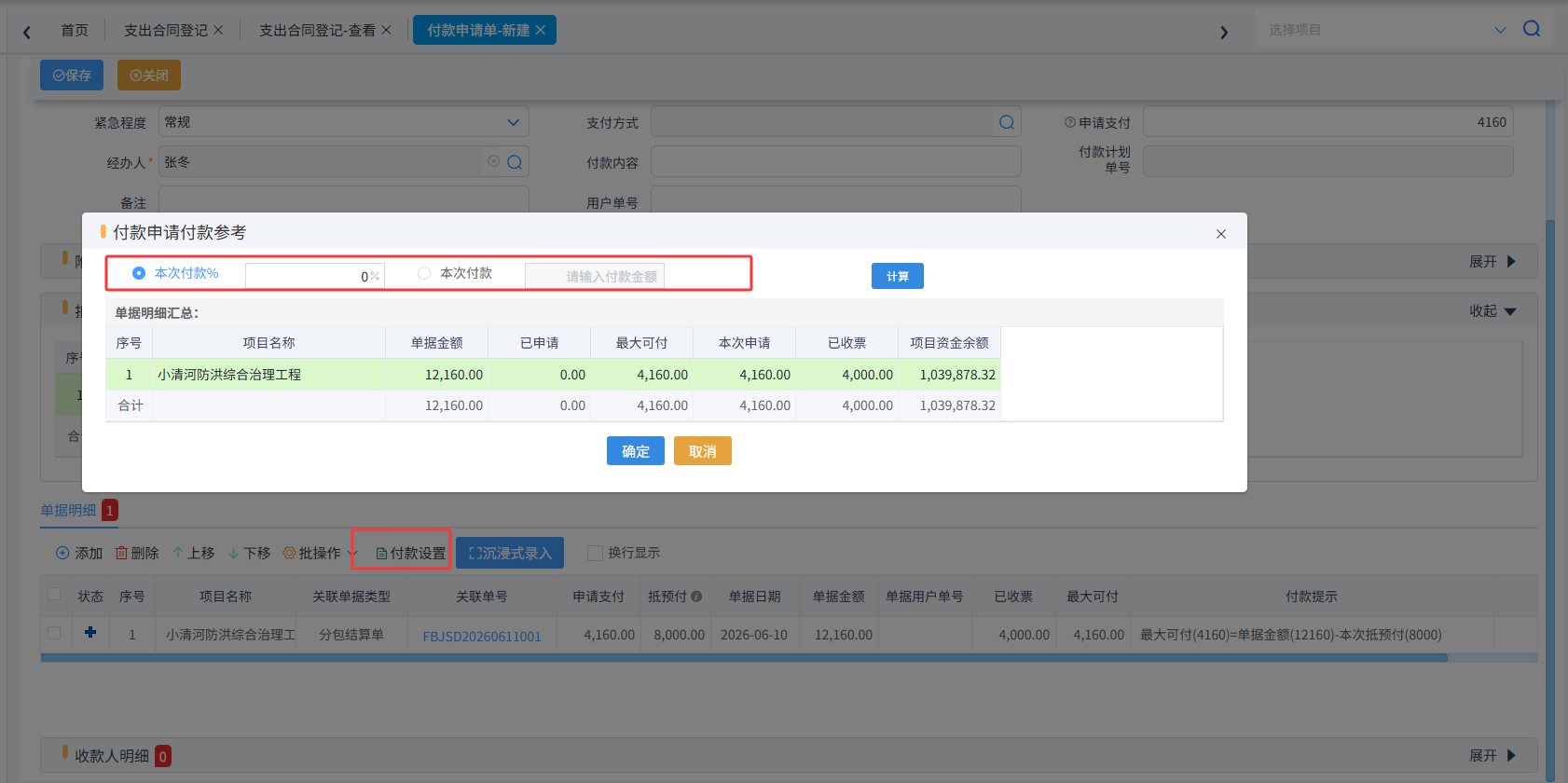
Task: Expand the 收款人明细 section with 展开
Action: coord(1492,755)
